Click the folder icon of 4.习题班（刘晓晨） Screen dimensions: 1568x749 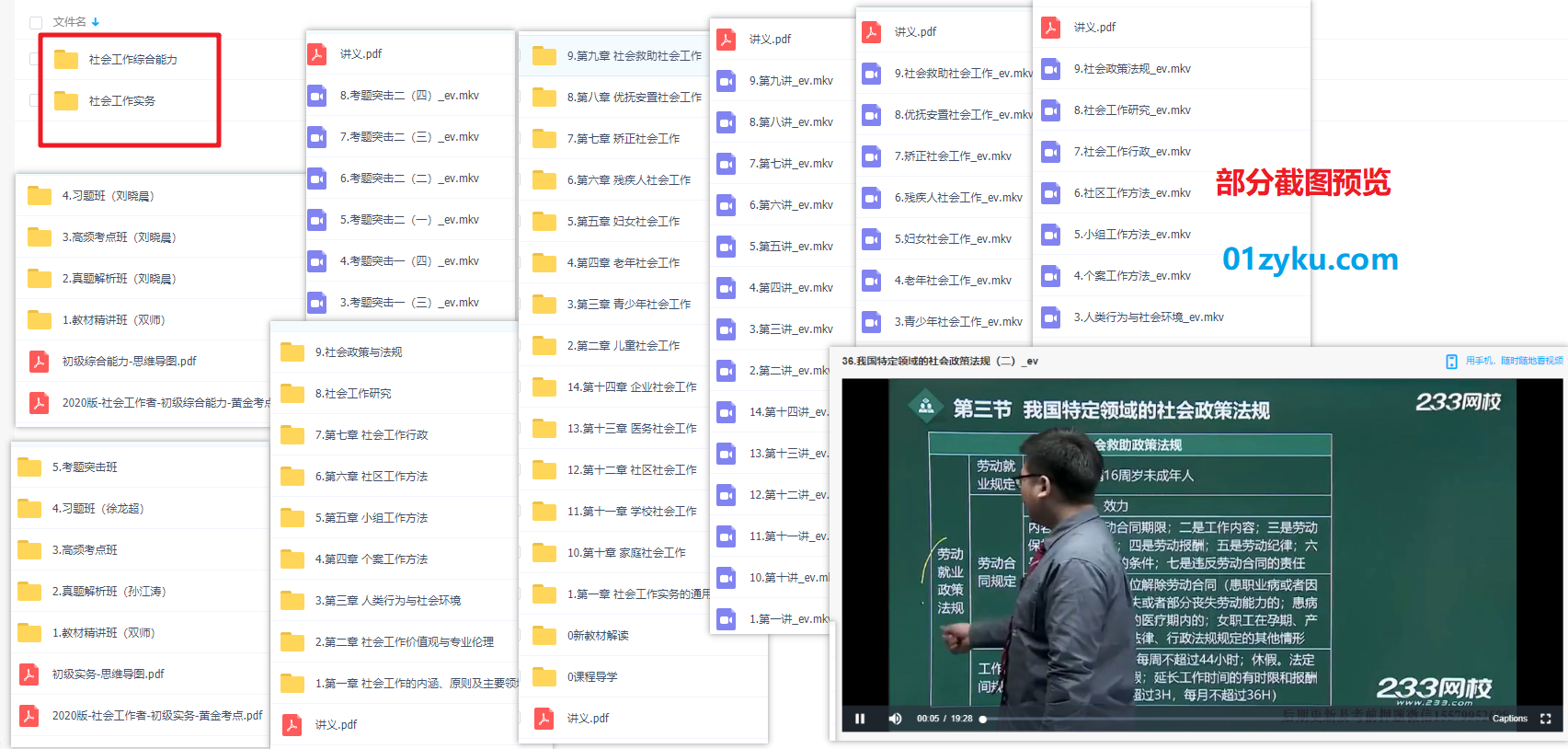(x=40, y=196)
